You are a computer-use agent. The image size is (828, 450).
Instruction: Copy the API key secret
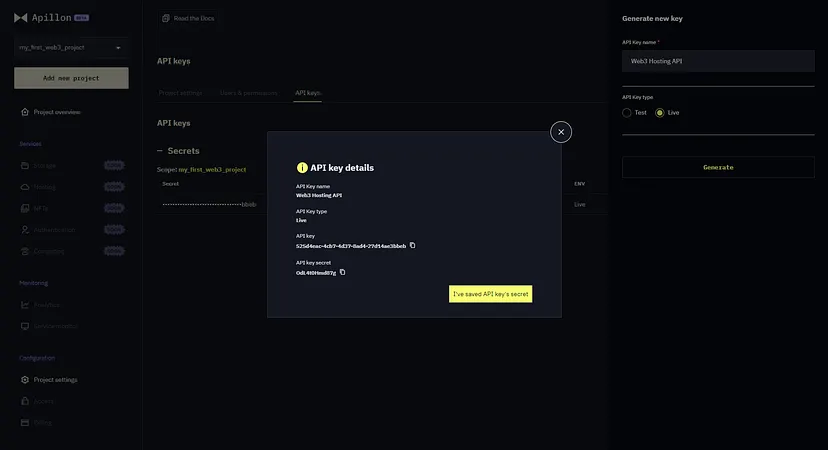coord(342,272)
